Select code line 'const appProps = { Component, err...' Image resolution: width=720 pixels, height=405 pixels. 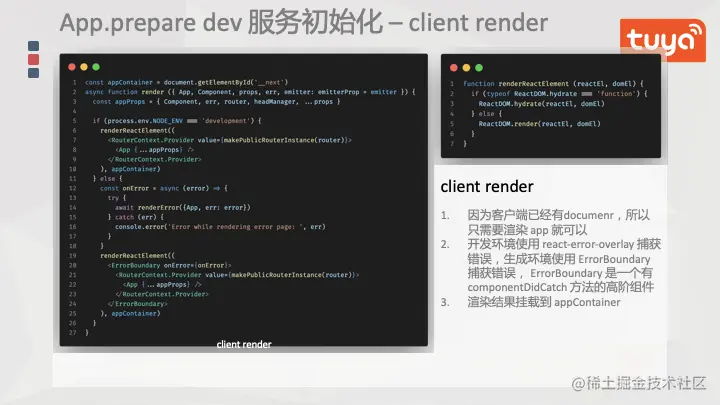(x=216, y=101)
